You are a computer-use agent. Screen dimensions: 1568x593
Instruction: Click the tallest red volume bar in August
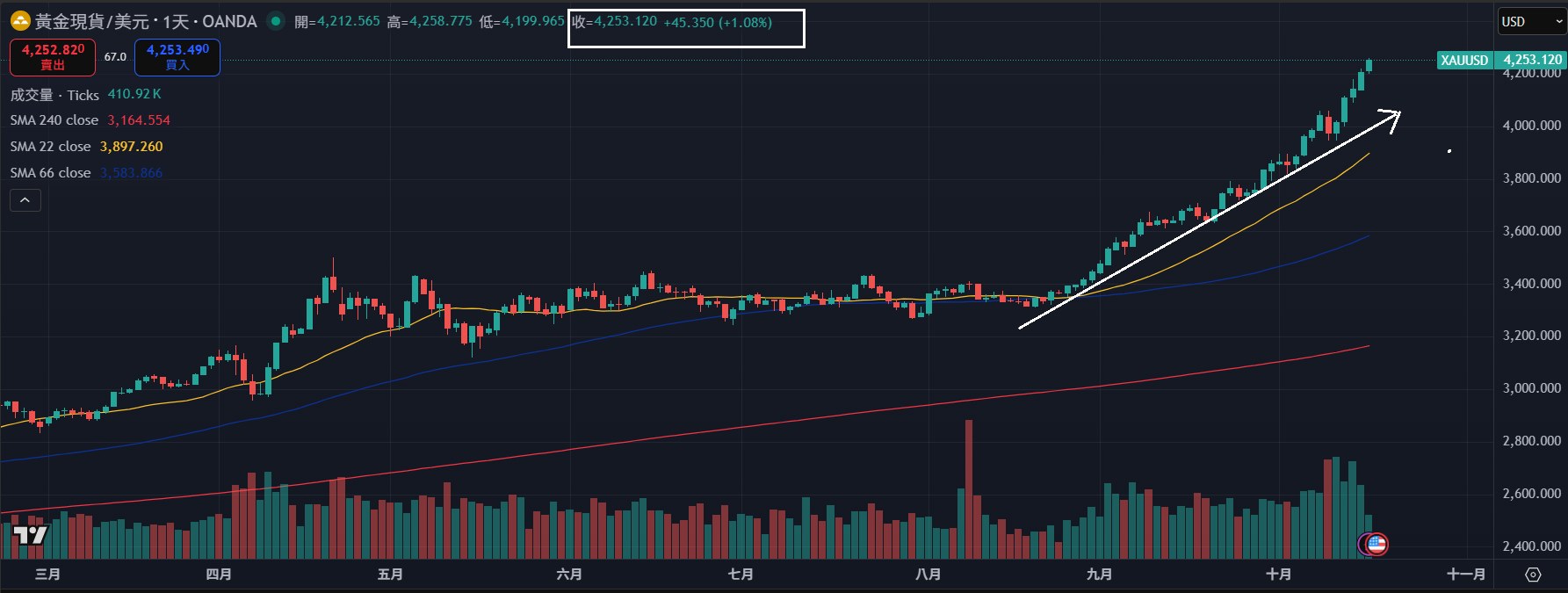coord(969,488)
